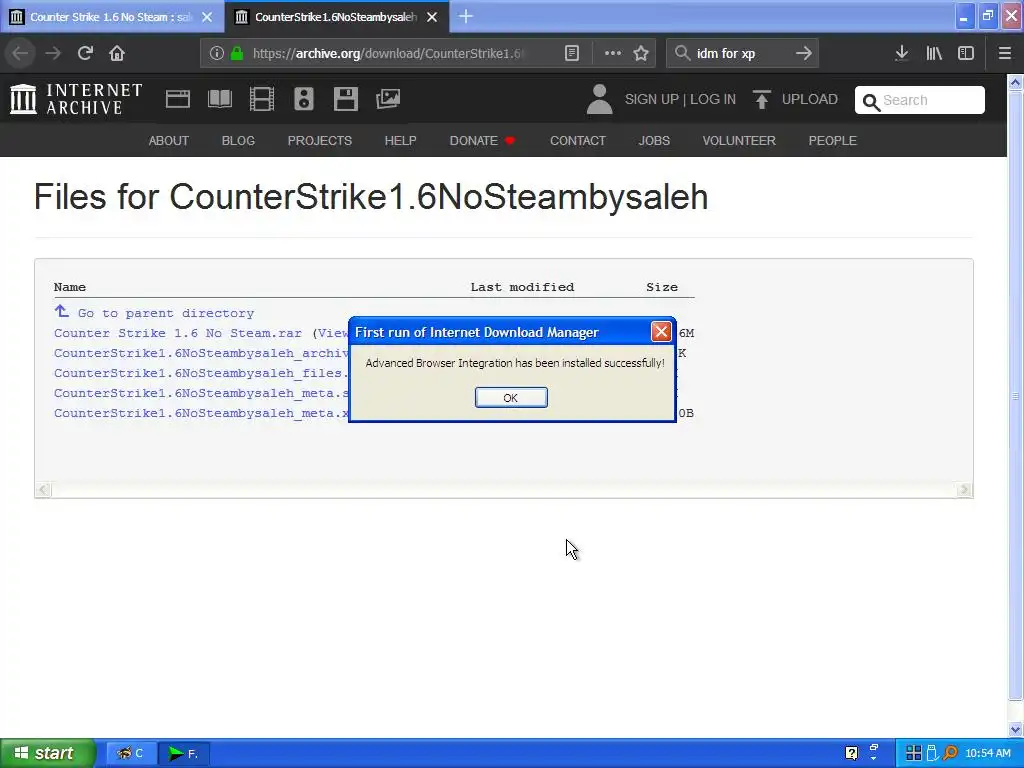Click the forward navigation arrow
This screenshot has width=1024, height=768.
(53, 53)
